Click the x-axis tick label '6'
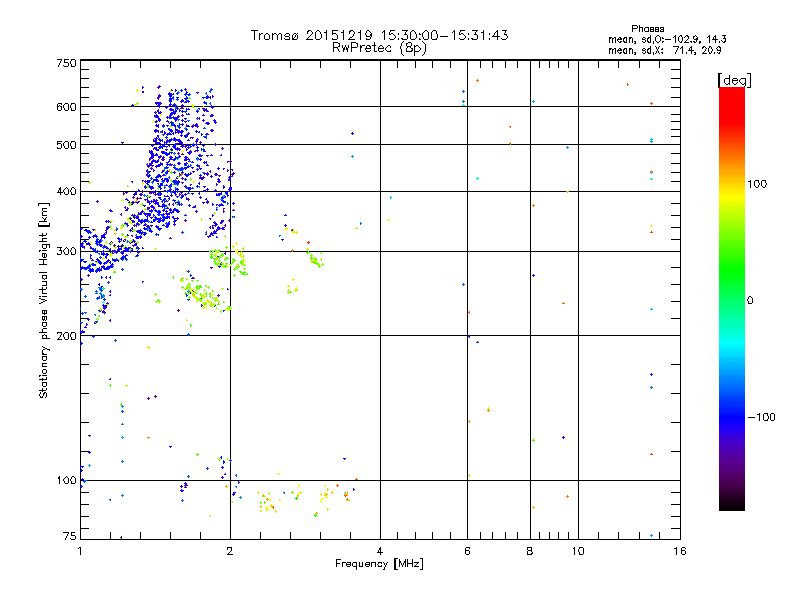Image resolution: width=800 pixels, height=600 pixels. coord(467,551)
